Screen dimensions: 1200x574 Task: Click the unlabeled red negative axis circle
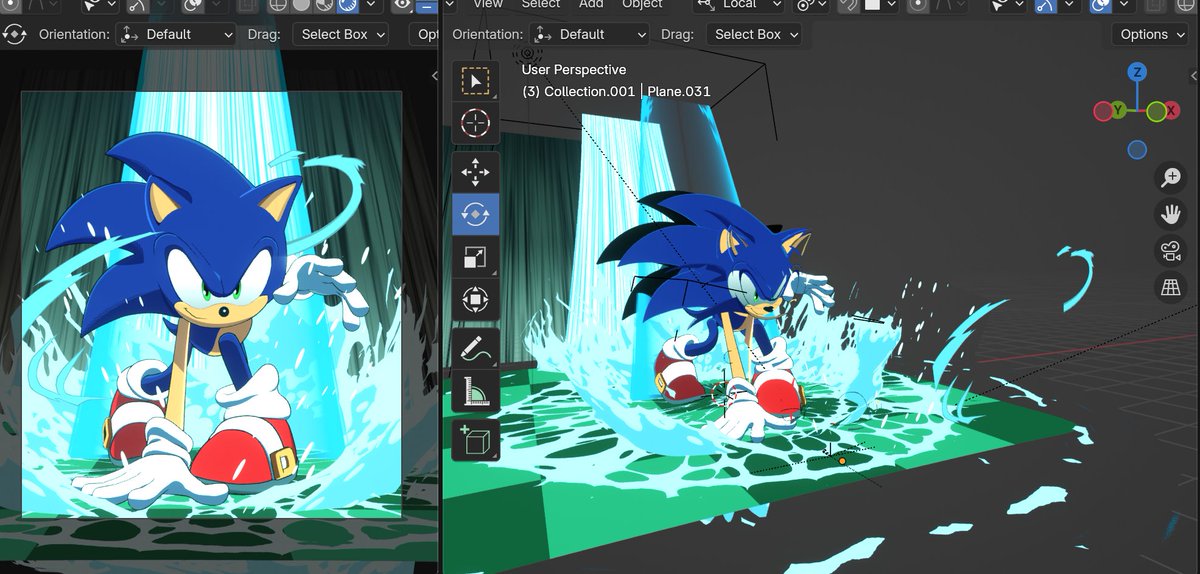1103,111
